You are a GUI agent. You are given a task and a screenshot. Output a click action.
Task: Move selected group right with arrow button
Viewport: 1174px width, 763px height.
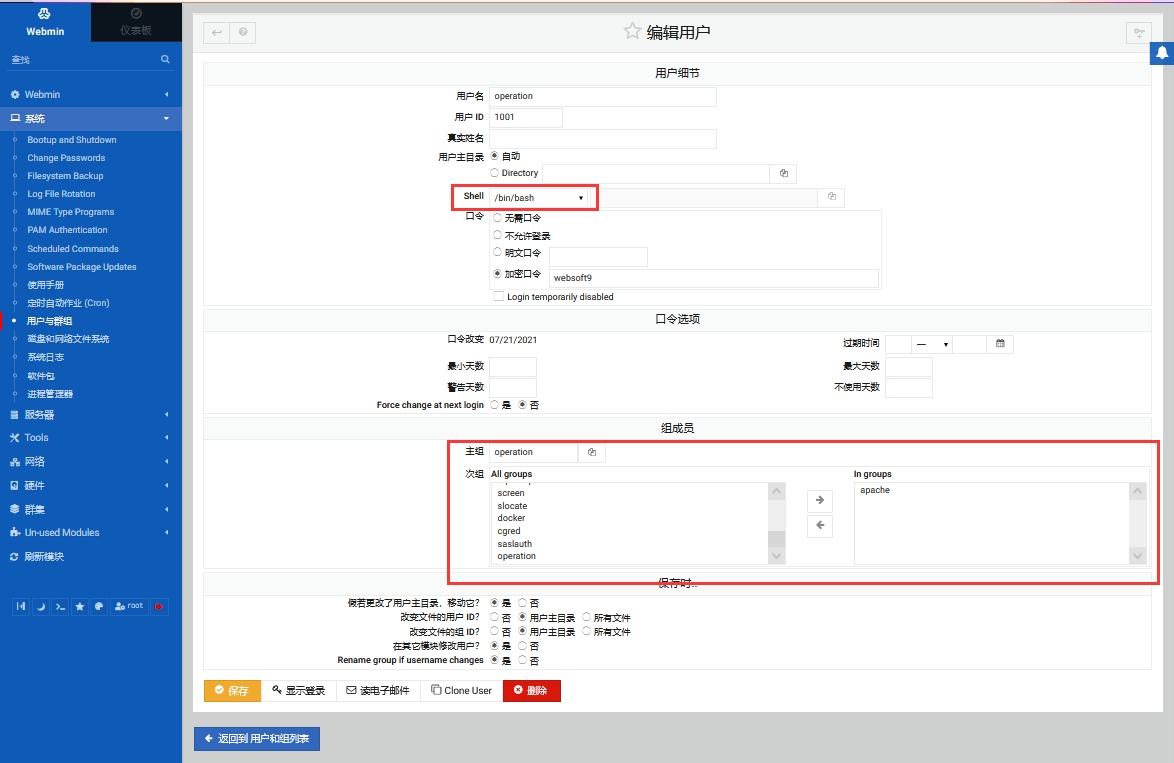(x=819, y=501)
